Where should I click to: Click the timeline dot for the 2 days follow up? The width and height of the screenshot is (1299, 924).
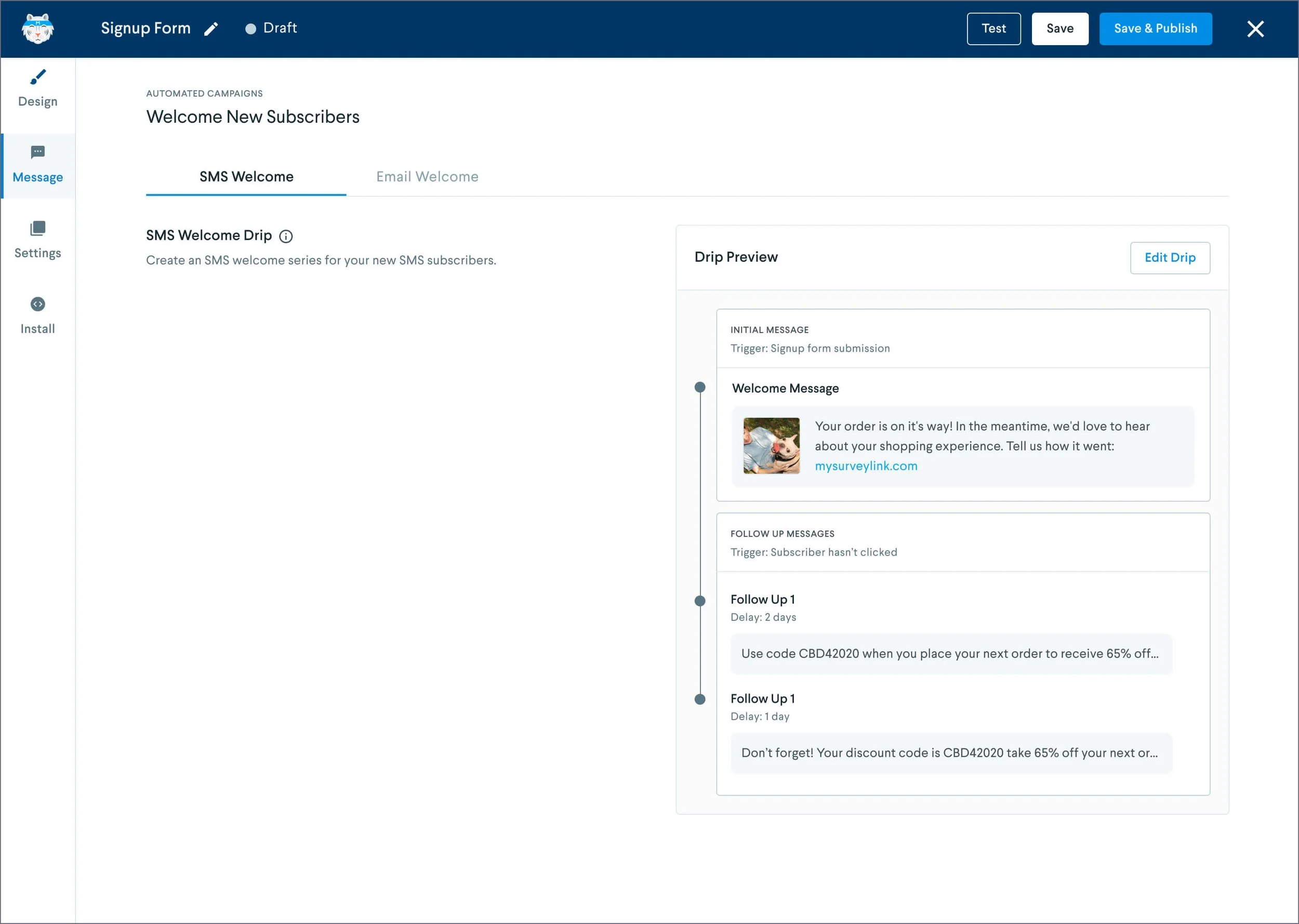700,601
